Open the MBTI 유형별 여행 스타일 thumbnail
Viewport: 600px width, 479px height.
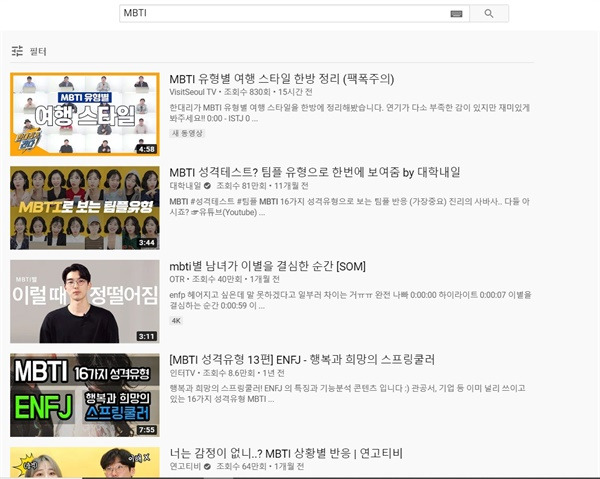pyautogui.click(x=85, y=114)
